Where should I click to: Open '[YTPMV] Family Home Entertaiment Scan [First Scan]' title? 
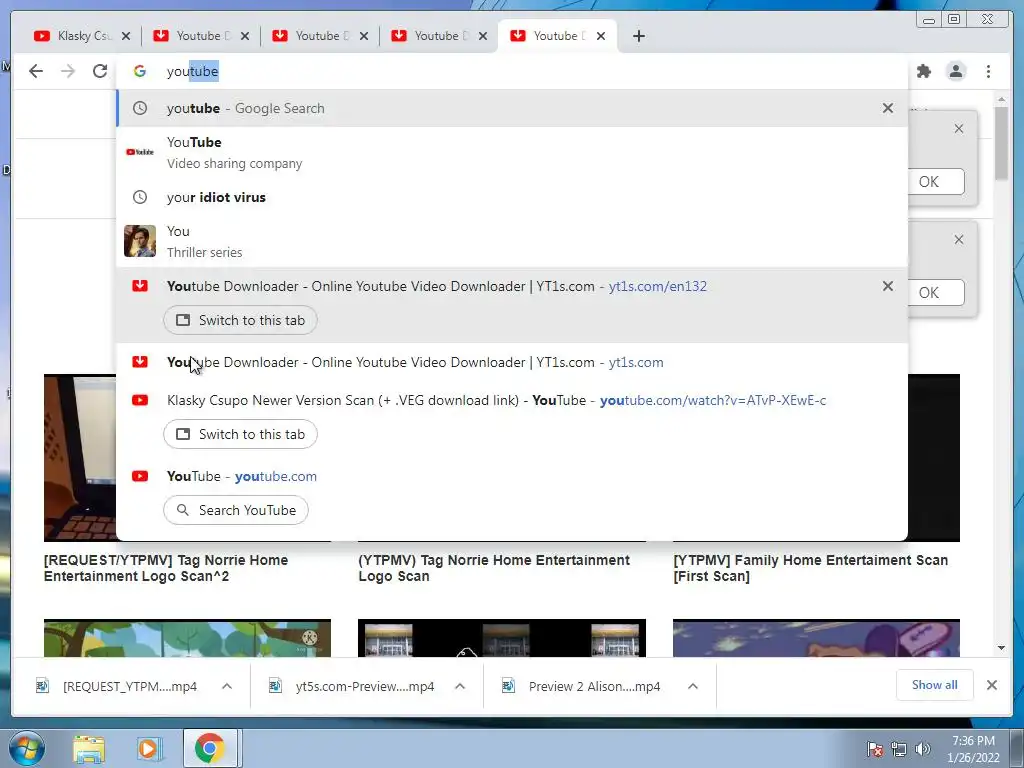[810, 568]
